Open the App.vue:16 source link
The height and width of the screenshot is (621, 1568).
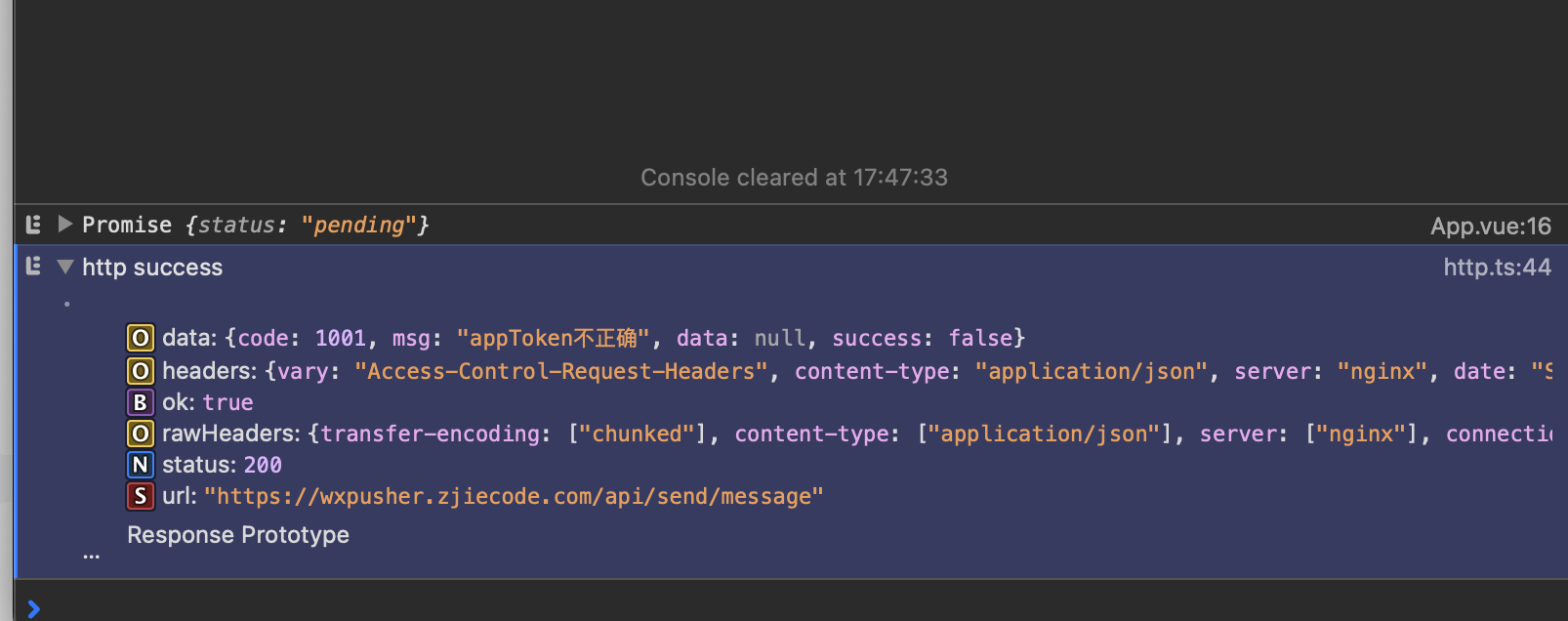coord(1491,225)
